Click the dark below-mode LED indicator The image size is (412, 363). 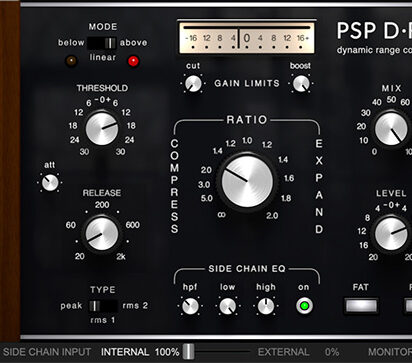(x=71, y=61)
